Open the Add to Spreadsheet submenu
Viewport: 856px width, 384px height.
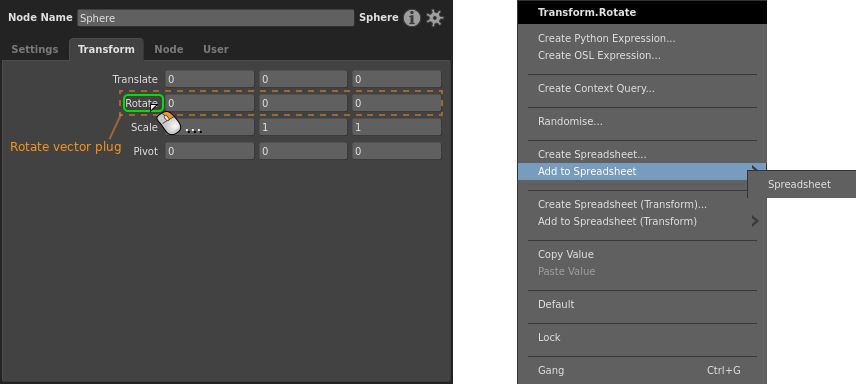pos(642,172)
